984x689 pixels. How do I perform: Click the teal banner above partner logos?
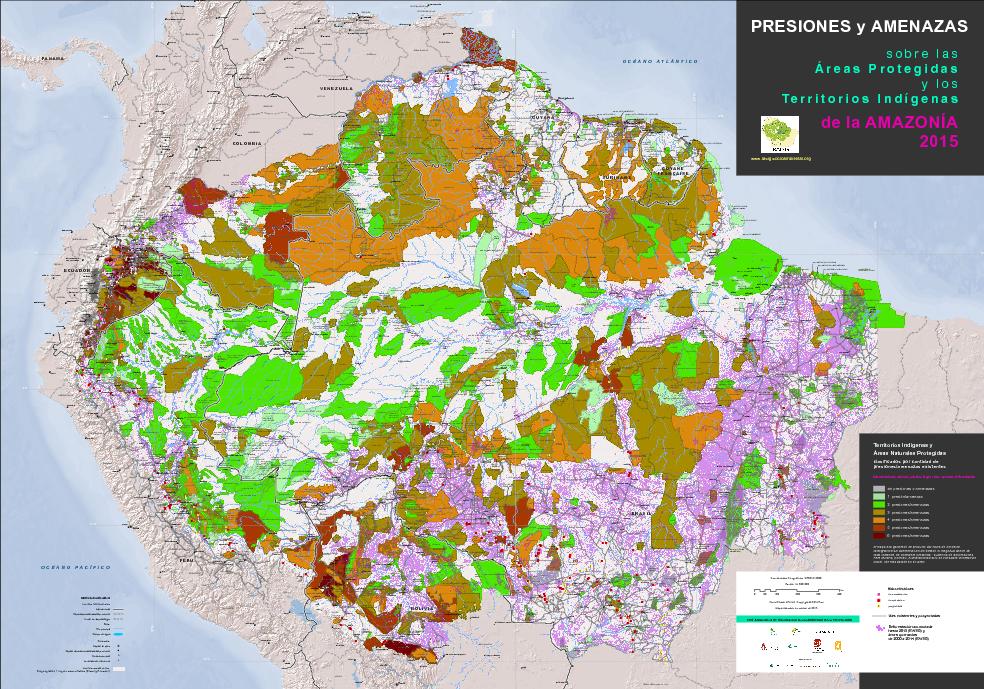click(x=797, y=619)
